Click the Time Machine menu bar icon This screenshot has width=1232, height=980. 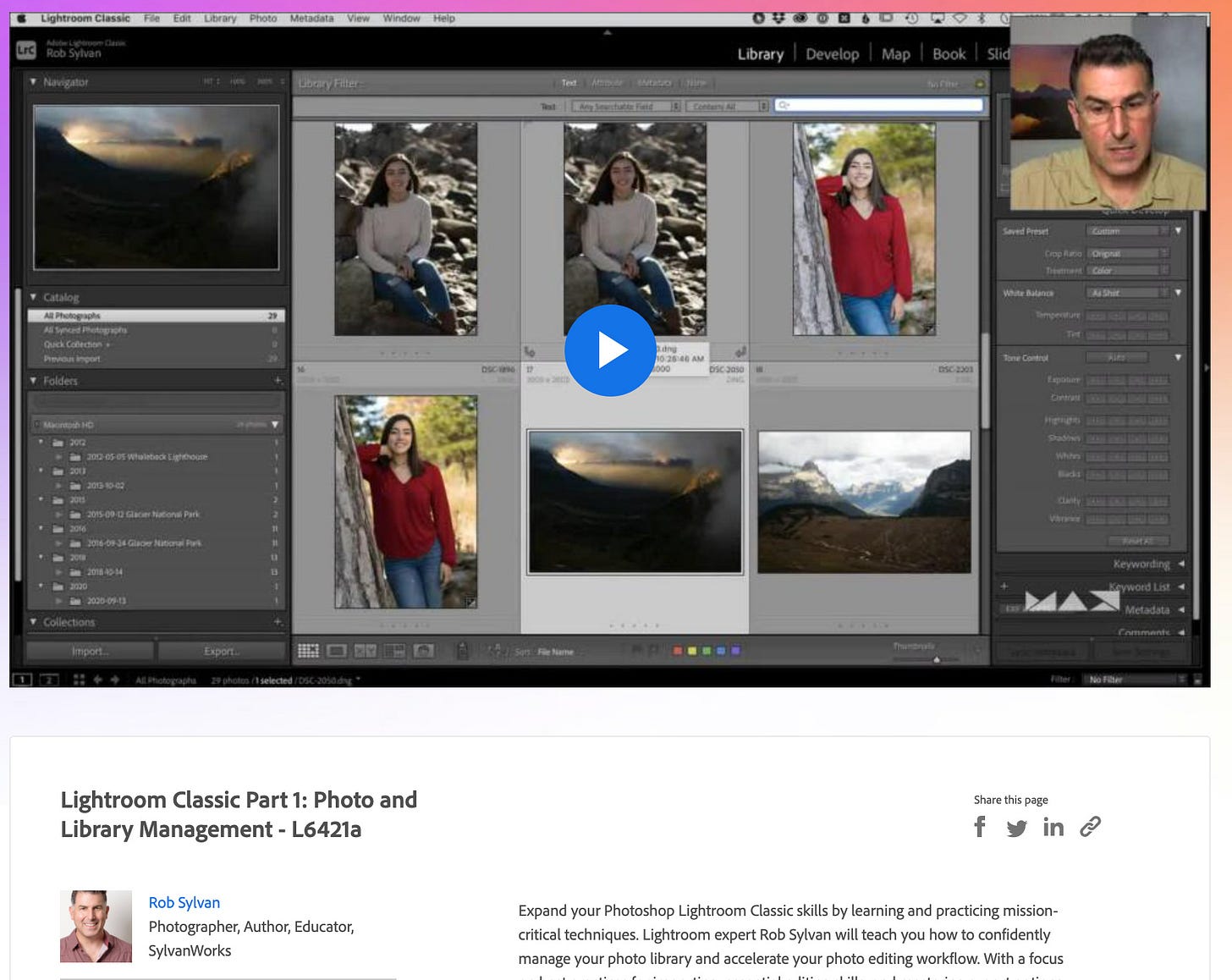pos(911,18)
